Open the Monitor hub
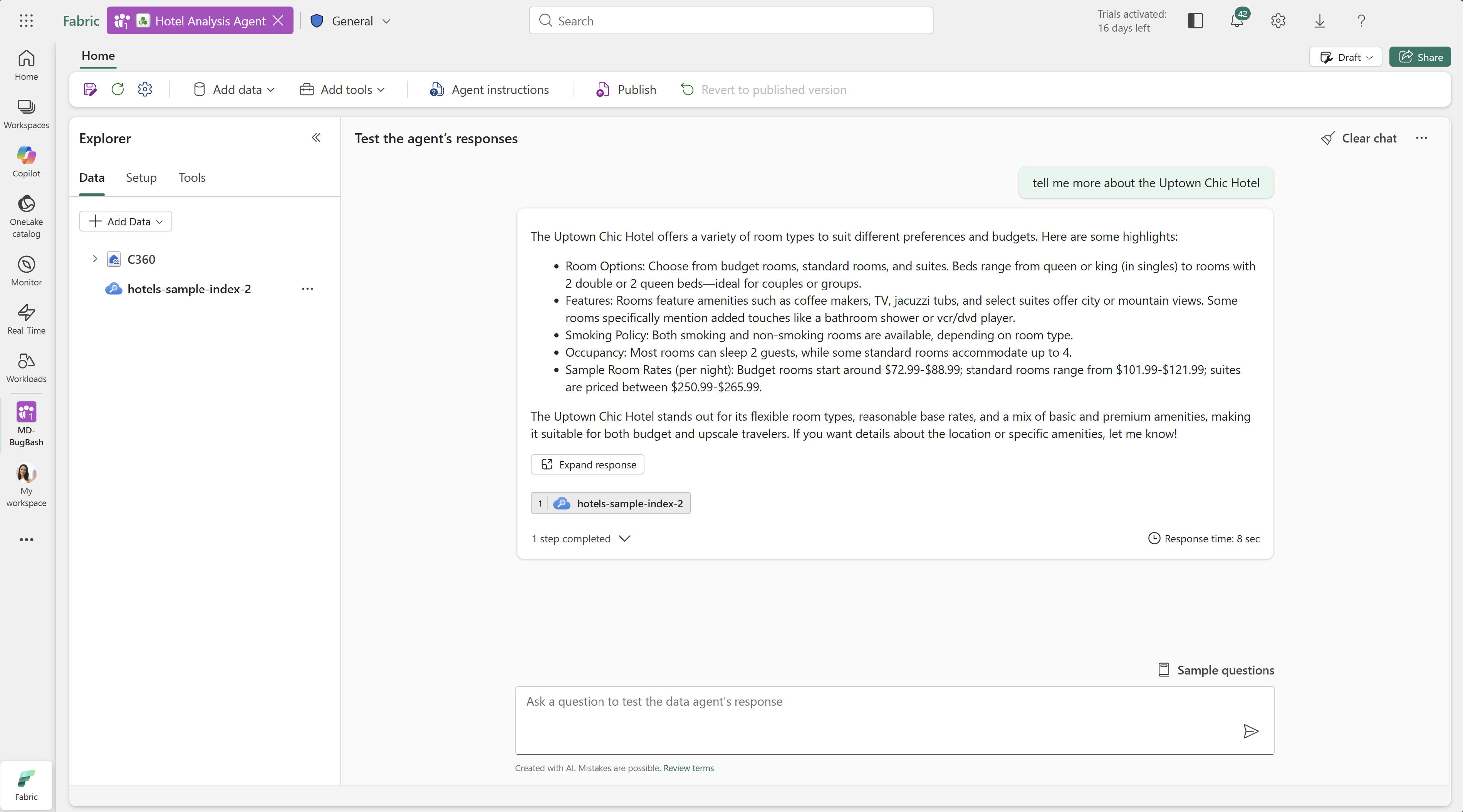This screenshot has width=1463, height=812. [26, 270]
